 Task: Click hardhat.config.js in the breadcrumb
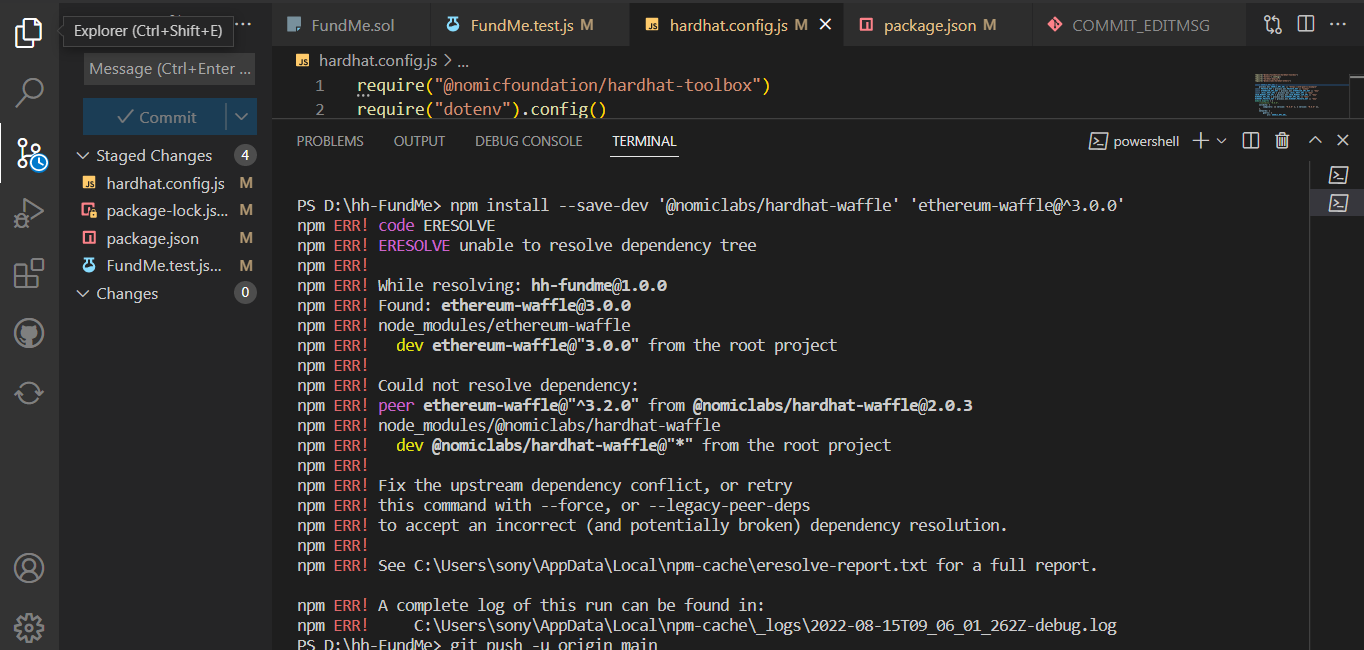point(376,61)
